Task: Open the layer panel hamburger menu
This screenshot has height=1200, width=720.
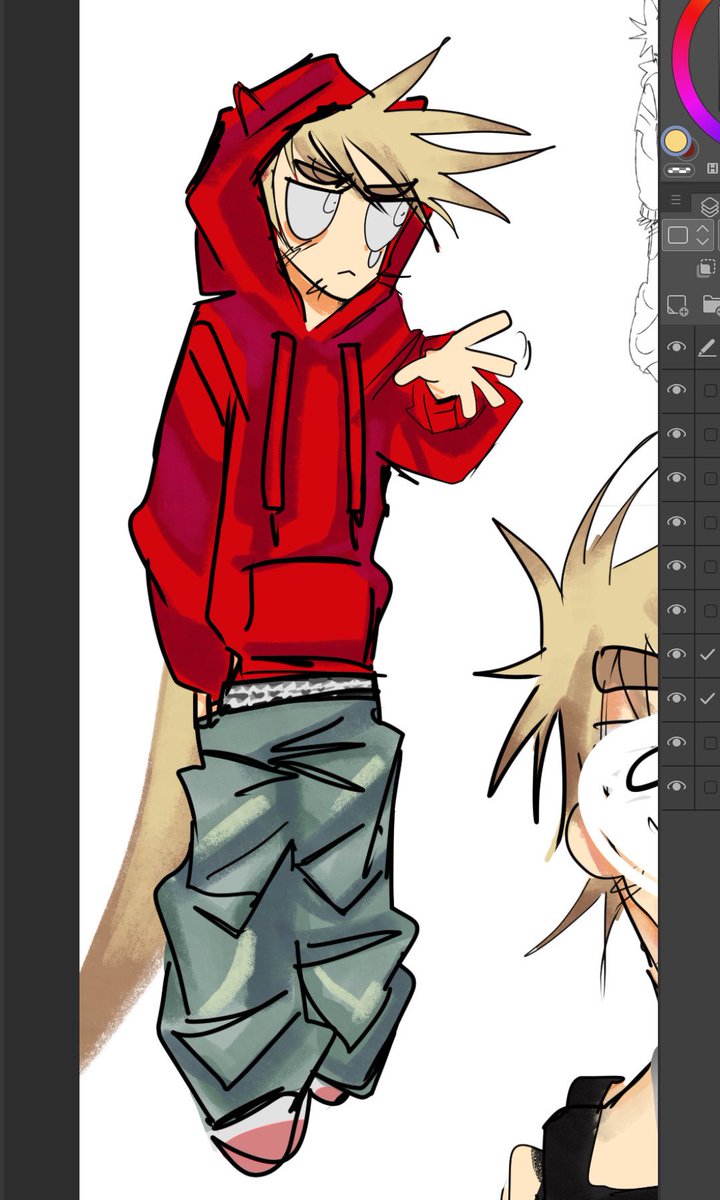Action: pyautogui.click(x=676, y=201)
